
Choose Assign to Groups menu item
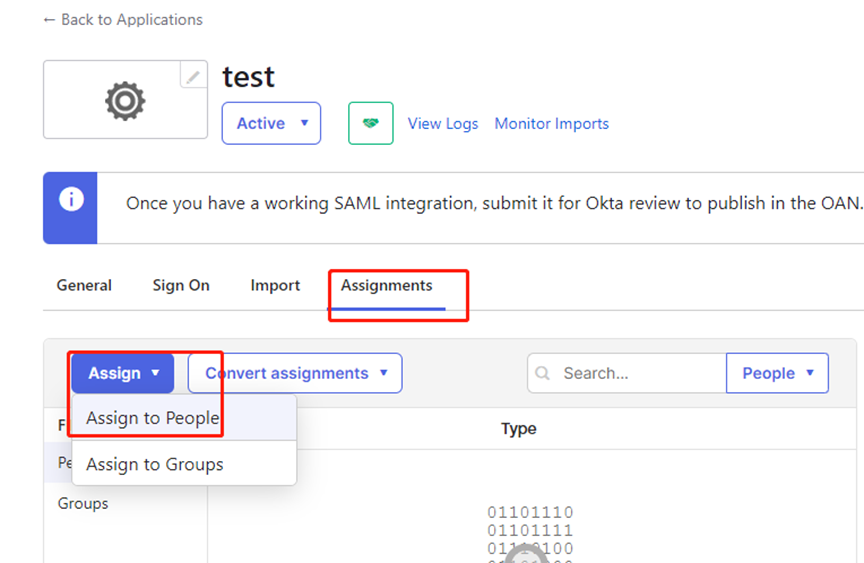[x=184, y=464]
